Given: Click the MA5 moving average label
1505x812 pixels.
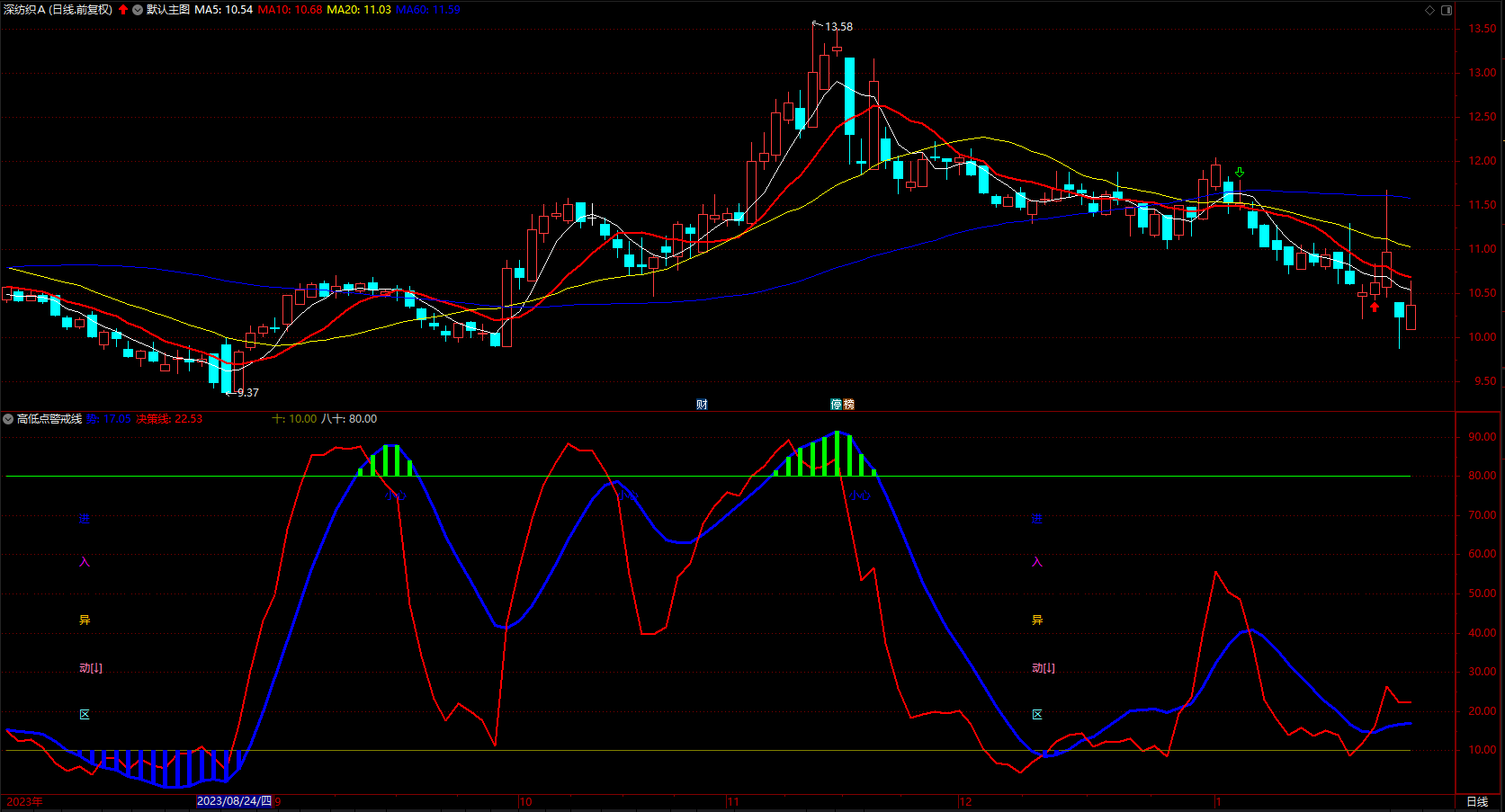Looking at the screenshot, I should [223, 10].
